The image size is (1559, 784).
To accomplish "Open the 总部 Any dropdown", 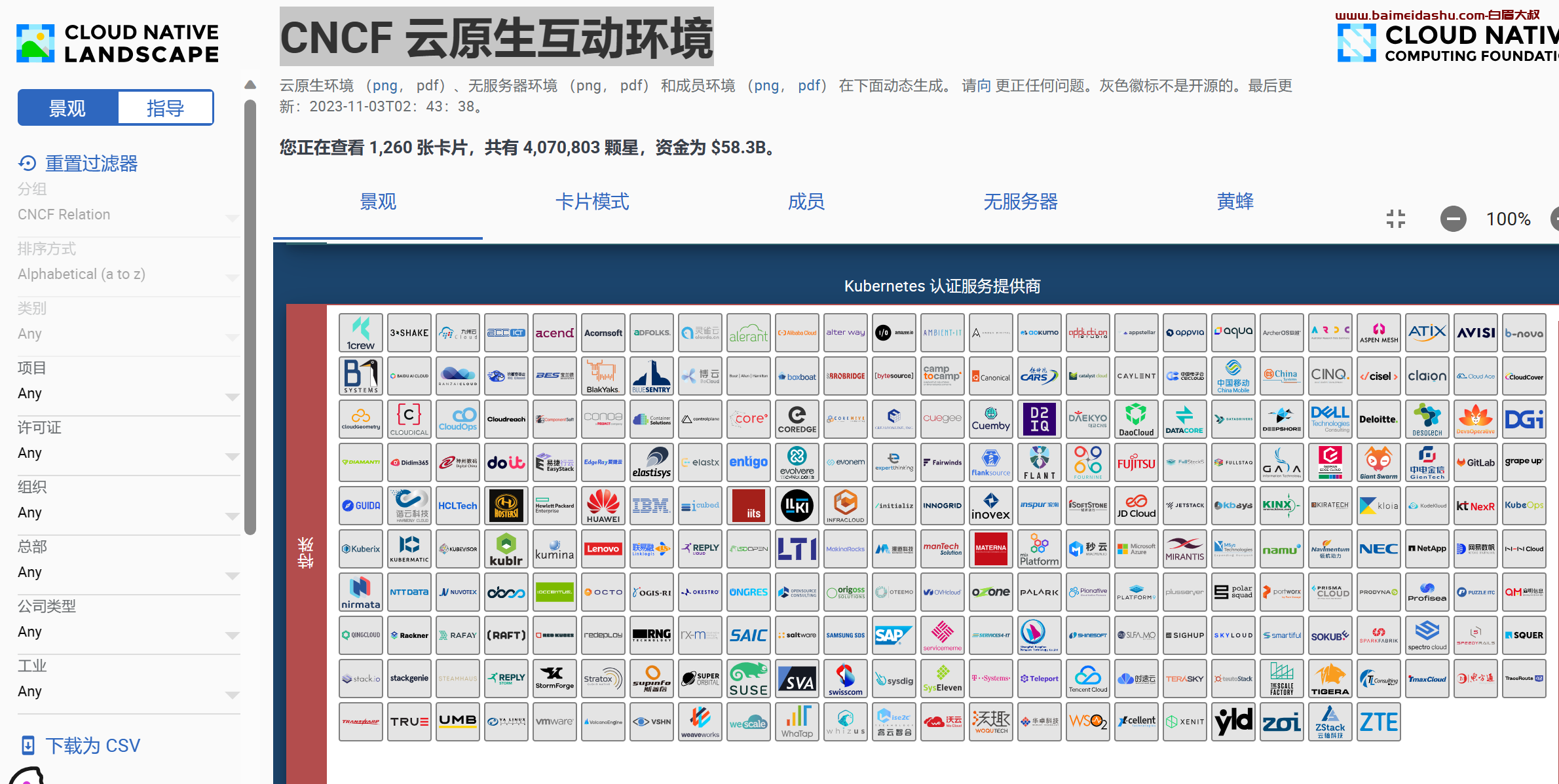I will [x=128, y=572].
